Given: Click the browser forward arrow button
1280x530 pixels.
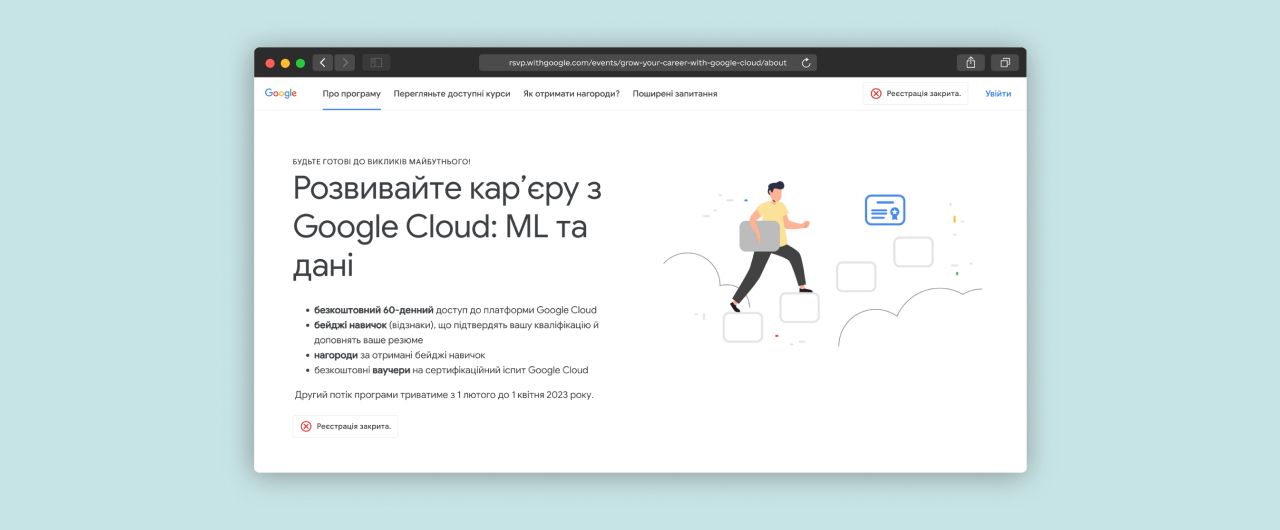Looking at the screenshot, I should 345,63.
